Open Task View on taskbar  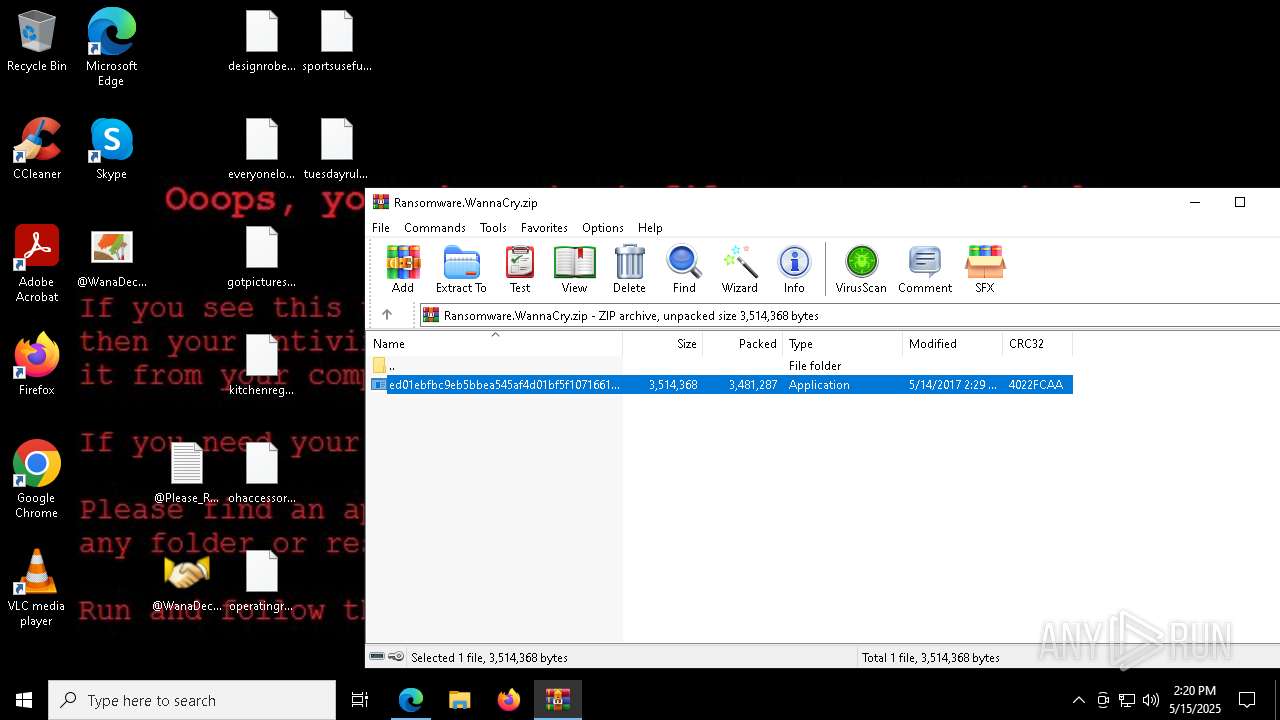(360, 700)
